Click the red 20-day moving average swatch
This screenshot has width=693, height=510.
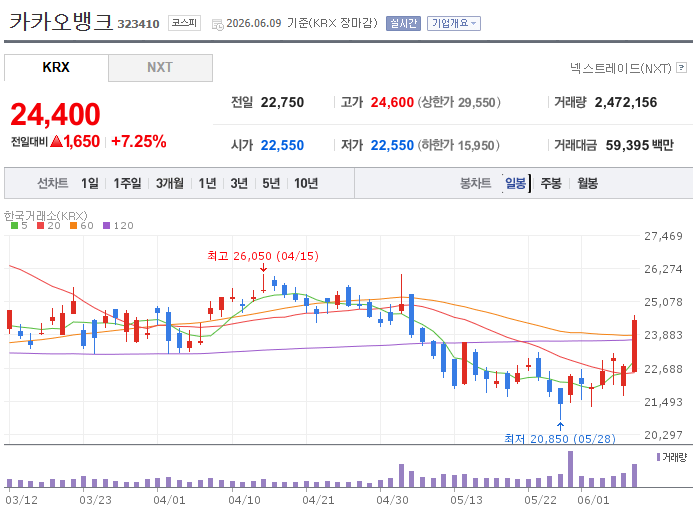click(41, 226)
